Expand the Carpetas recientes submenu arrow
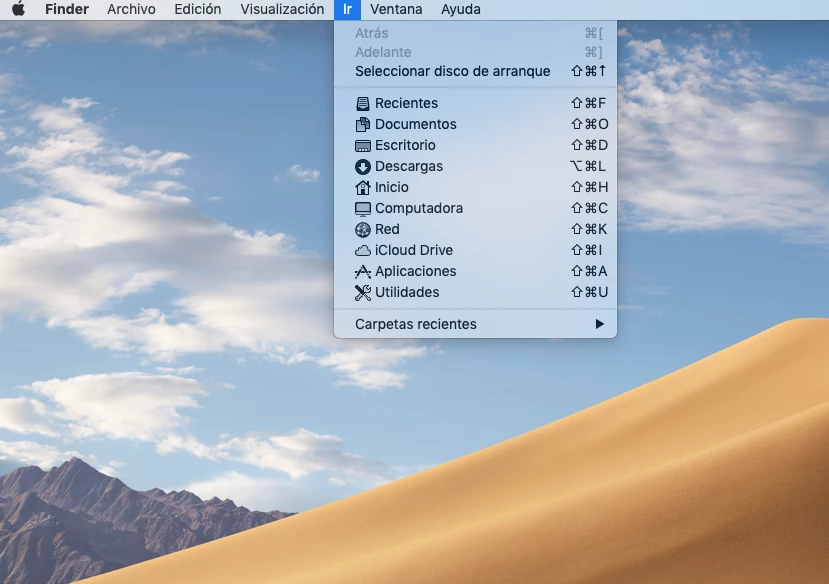The height and width of the screenshot is (584, 829). 599,324
